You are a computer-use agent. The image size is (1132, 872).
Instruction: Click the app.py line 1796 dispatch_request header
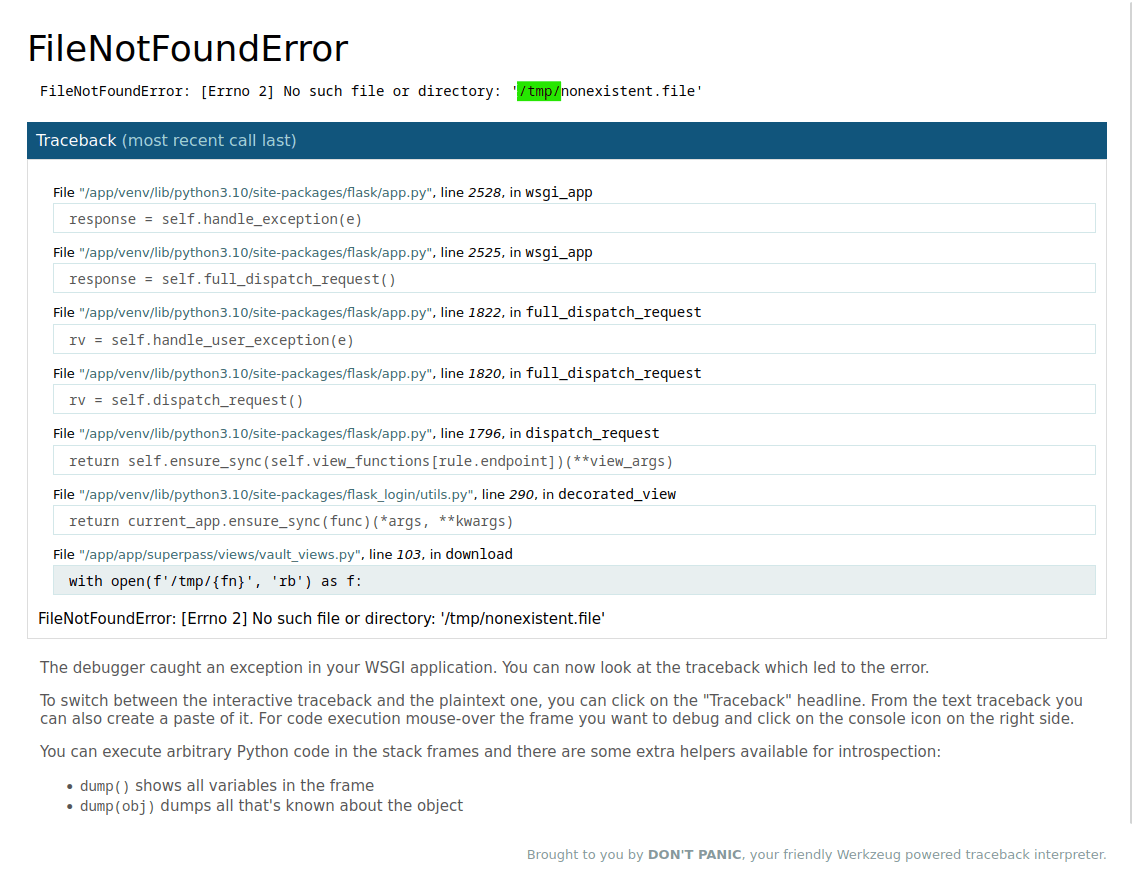coord(355,434)
